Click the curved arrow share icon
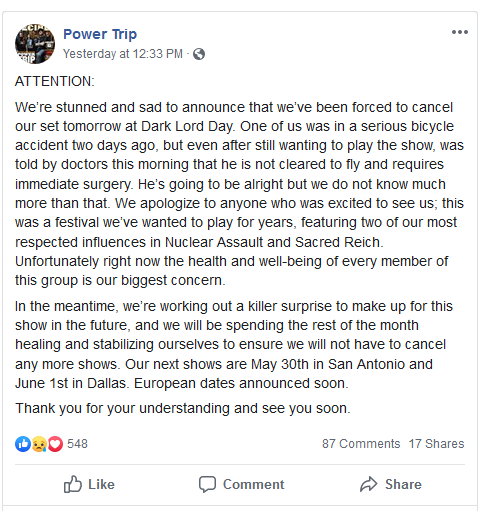The image size is (488, 511). click(368, 484)
